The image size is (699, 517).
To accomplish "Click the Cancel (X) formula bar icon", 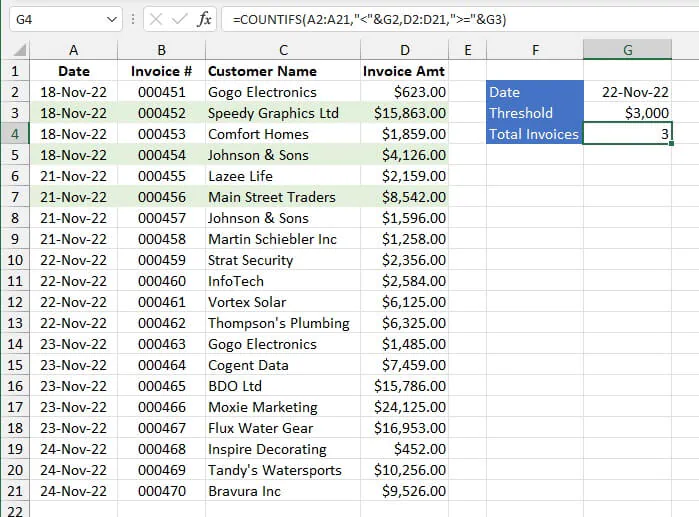I will click(x=156, y=19).
